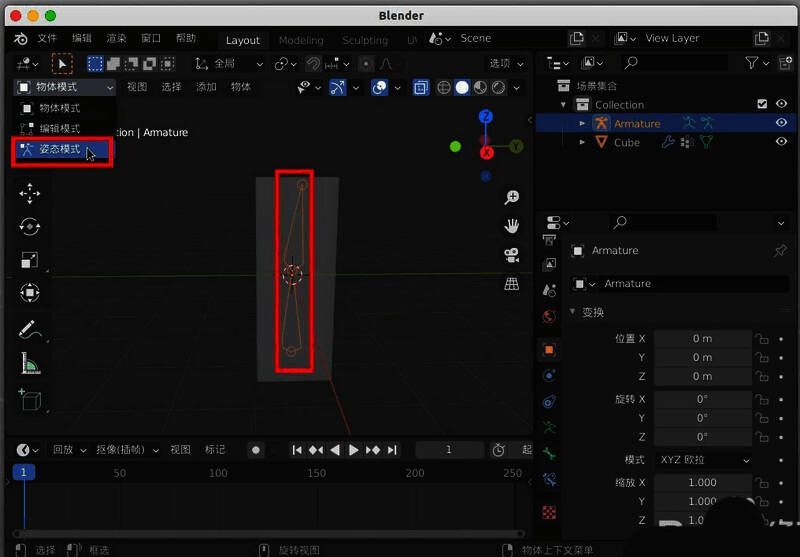Image resolution: width=800 pixels, height=557 pixels.
Task: Select material preview viewport shading
Action: tap(480, 88)
